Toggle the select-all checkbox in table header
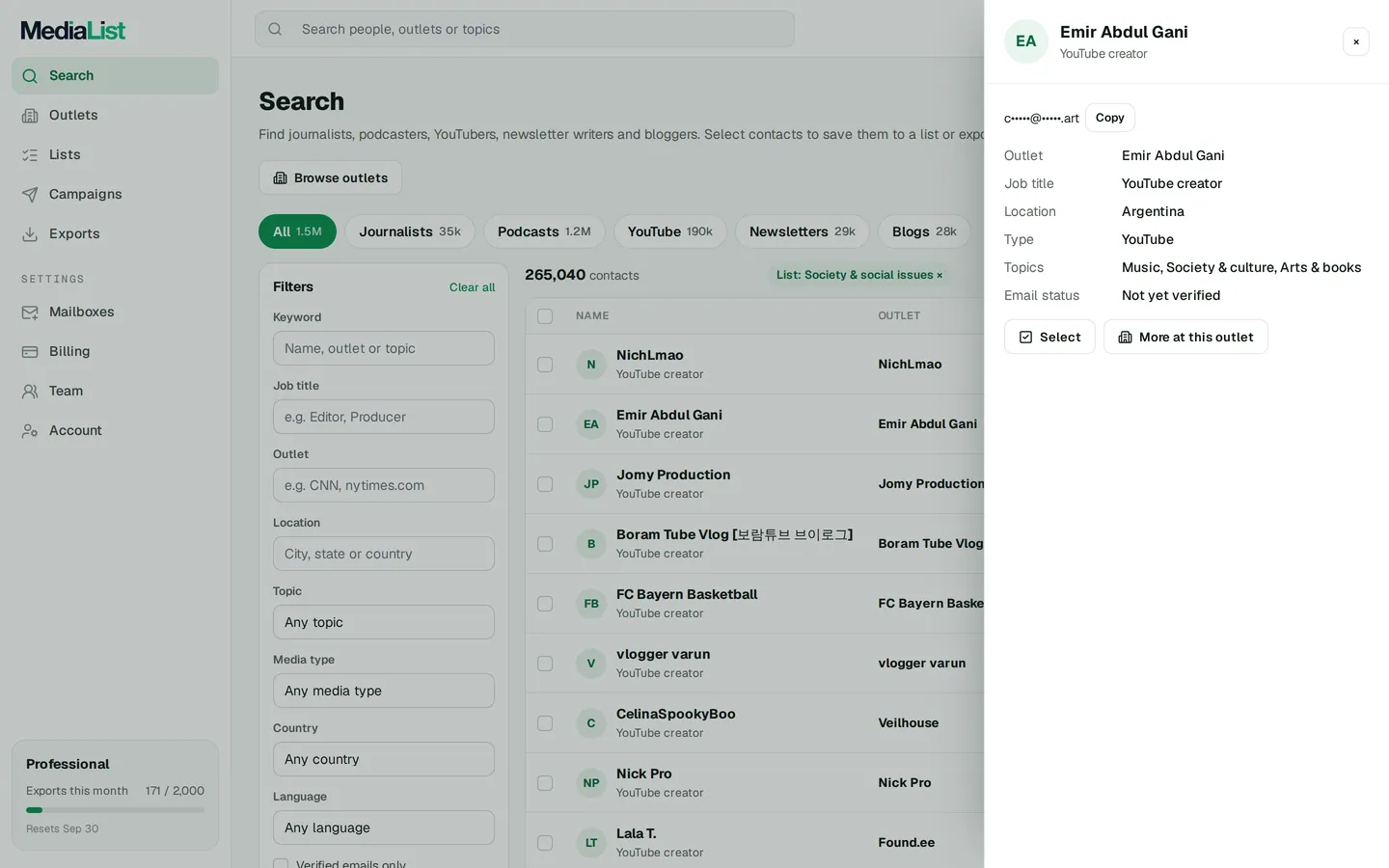1389x868 pixels. (545, 316)
